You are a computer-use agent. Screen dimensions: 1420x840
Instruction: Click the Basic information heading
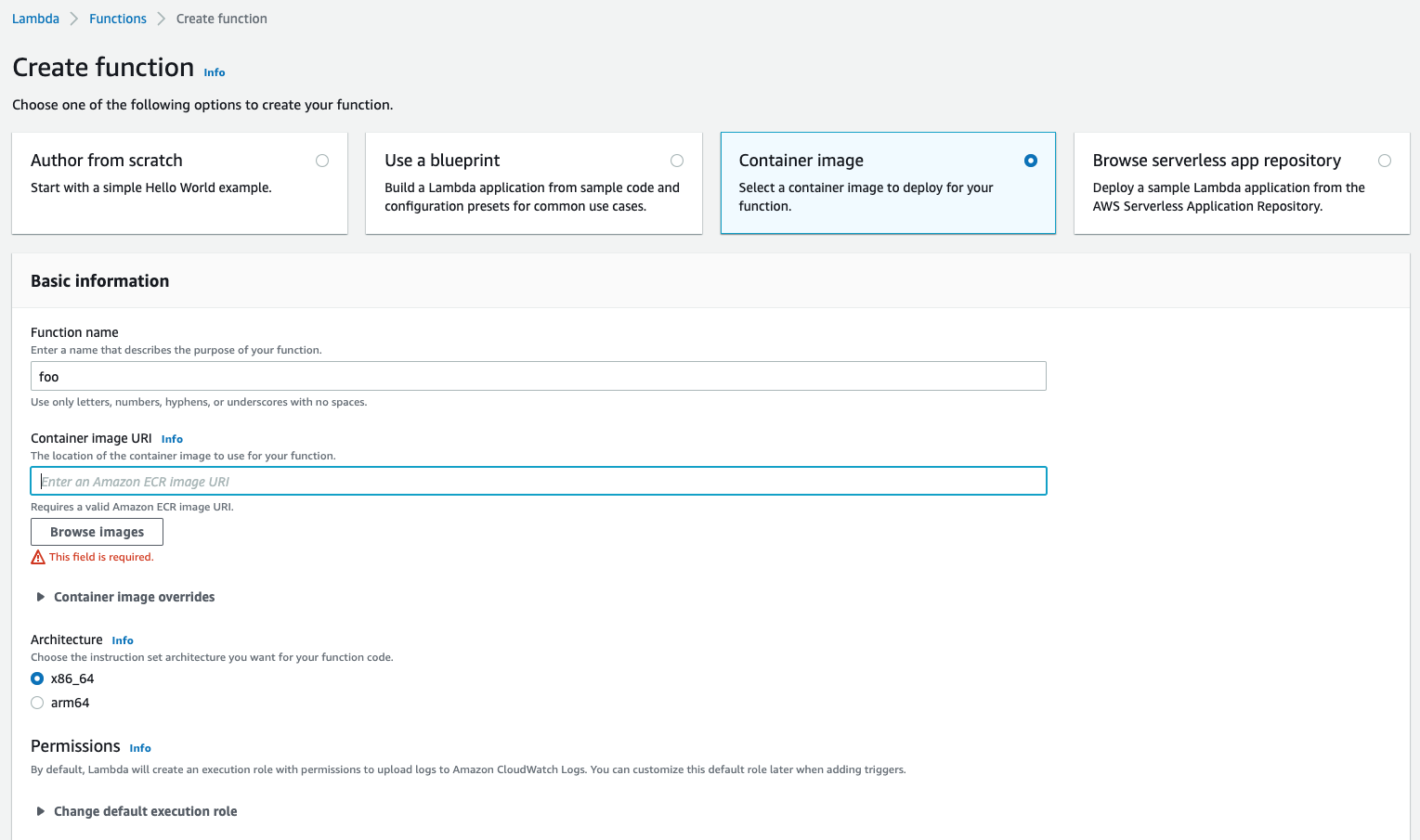pyautogui.click(x=100, y=281)
